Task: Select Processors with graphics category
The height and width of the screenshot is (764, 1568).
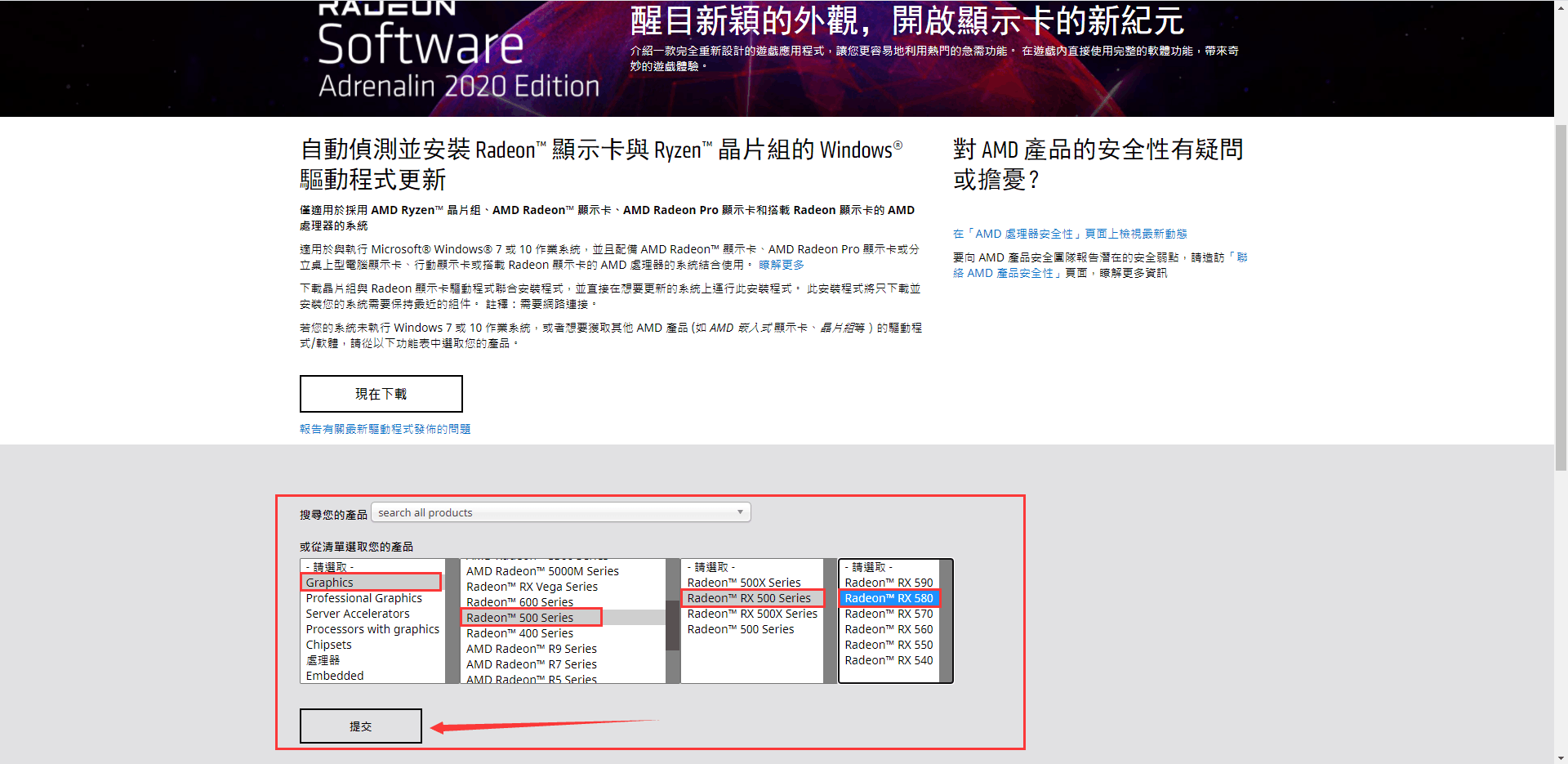Action: pos(372,629)
